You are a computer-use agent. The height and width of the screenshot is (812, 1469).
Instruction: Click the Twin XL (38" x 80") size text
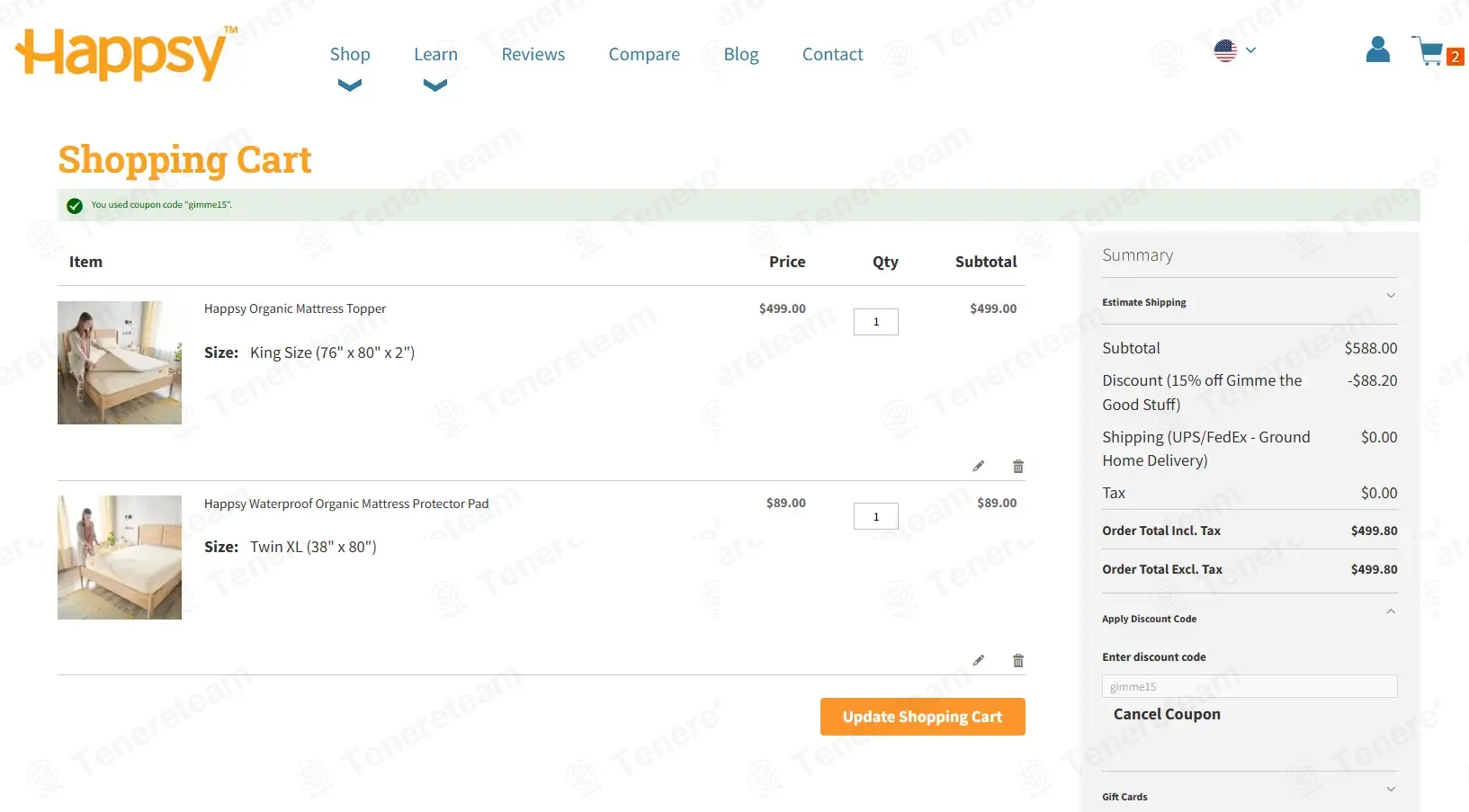click(x=313, y=547)
